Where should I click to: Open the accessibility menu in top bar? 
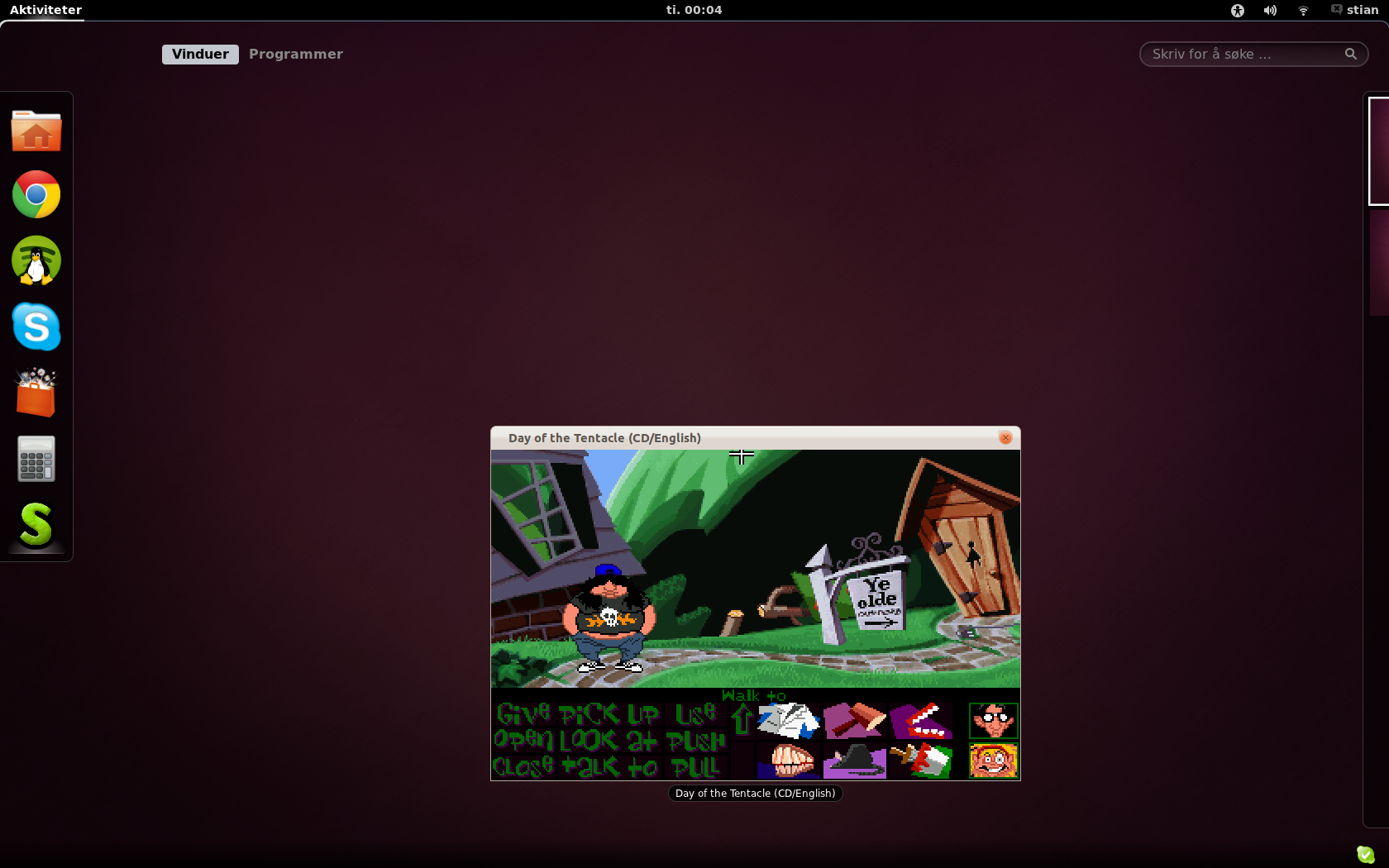1238,10
